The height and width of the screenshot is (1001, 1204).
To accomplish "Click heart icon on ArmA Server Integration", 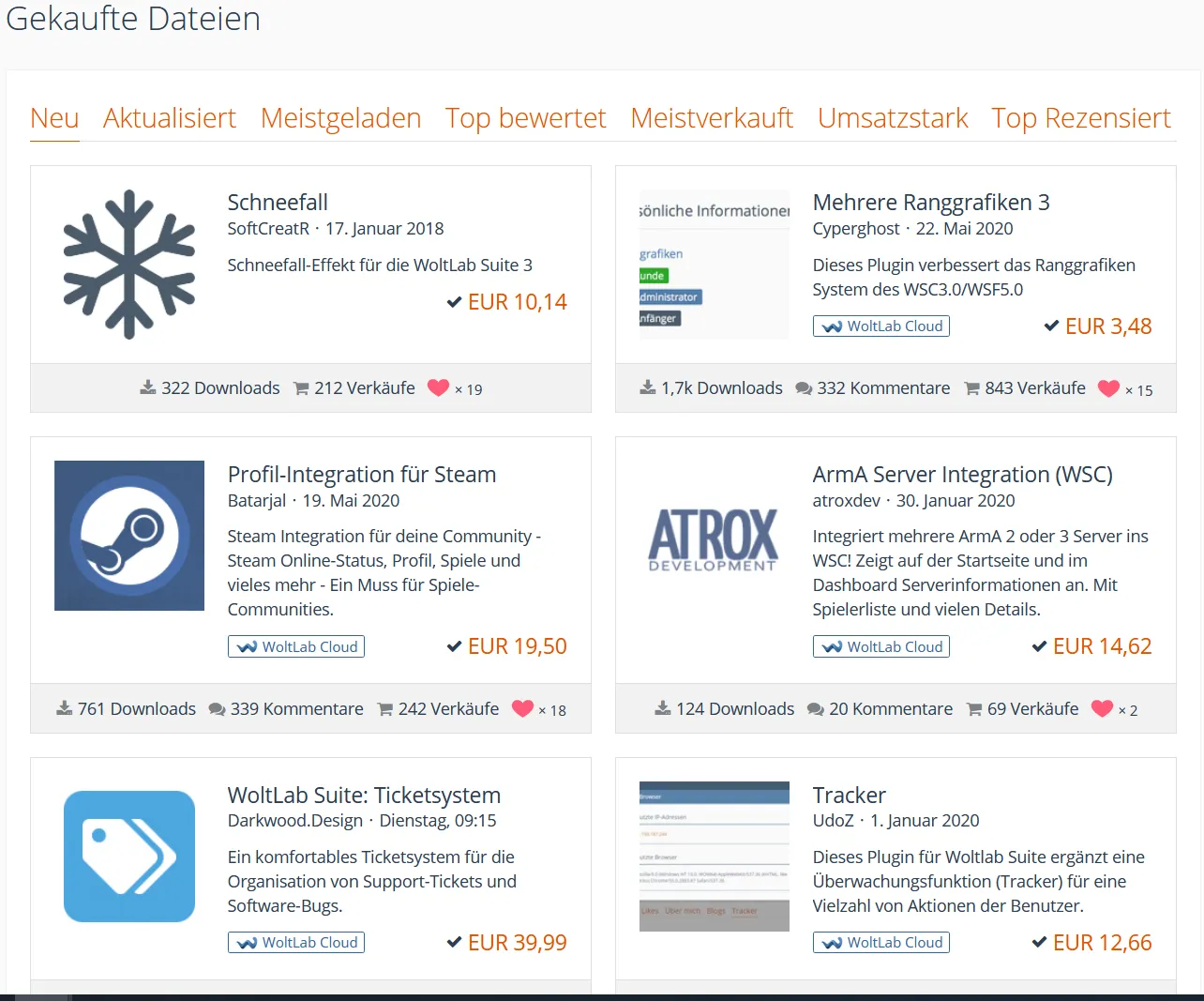I will coord(1102,709).
